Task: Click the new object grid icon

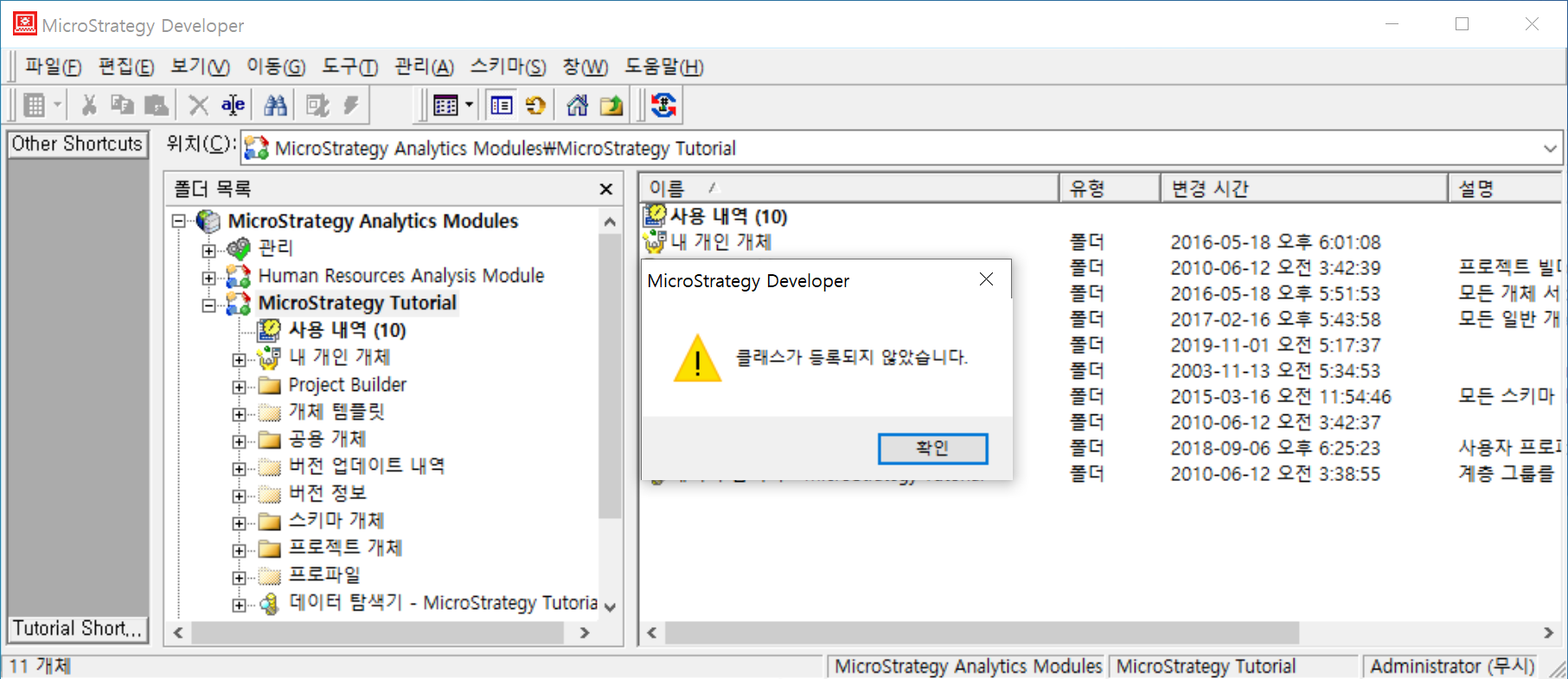Action: point(34,106)
